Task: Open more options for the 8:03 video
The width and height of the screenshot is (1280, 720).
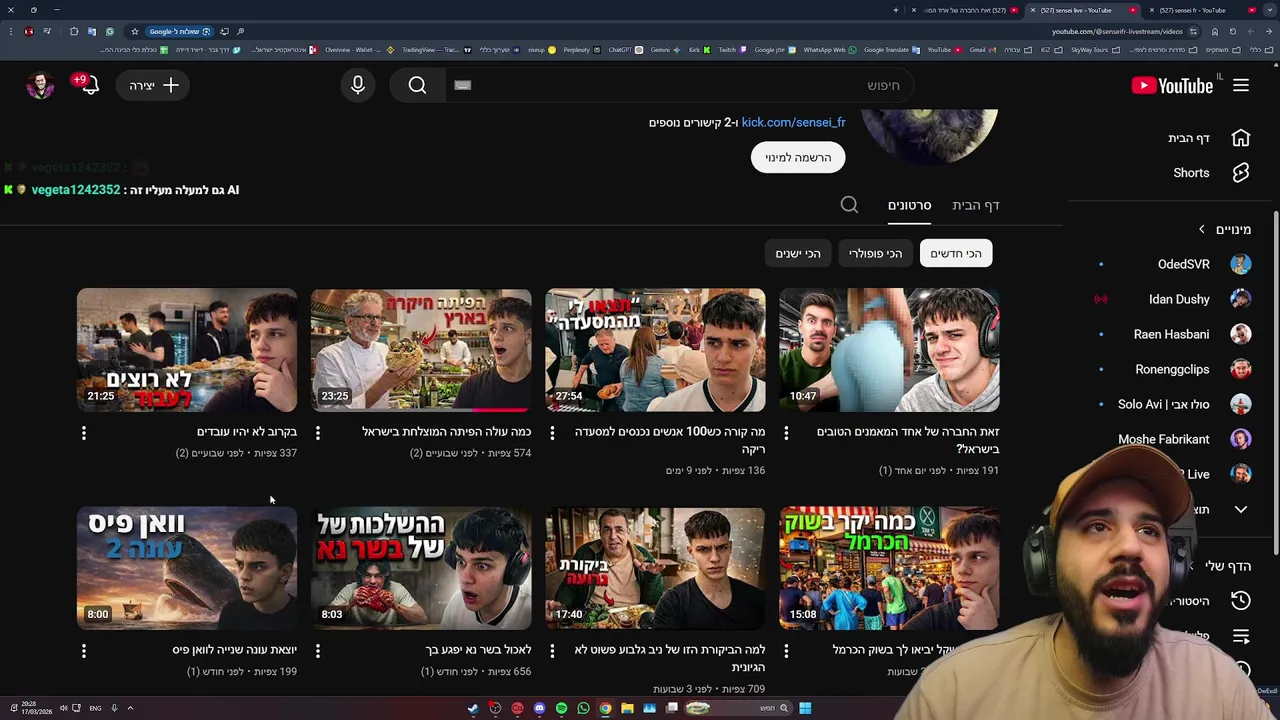Action: 318,651
